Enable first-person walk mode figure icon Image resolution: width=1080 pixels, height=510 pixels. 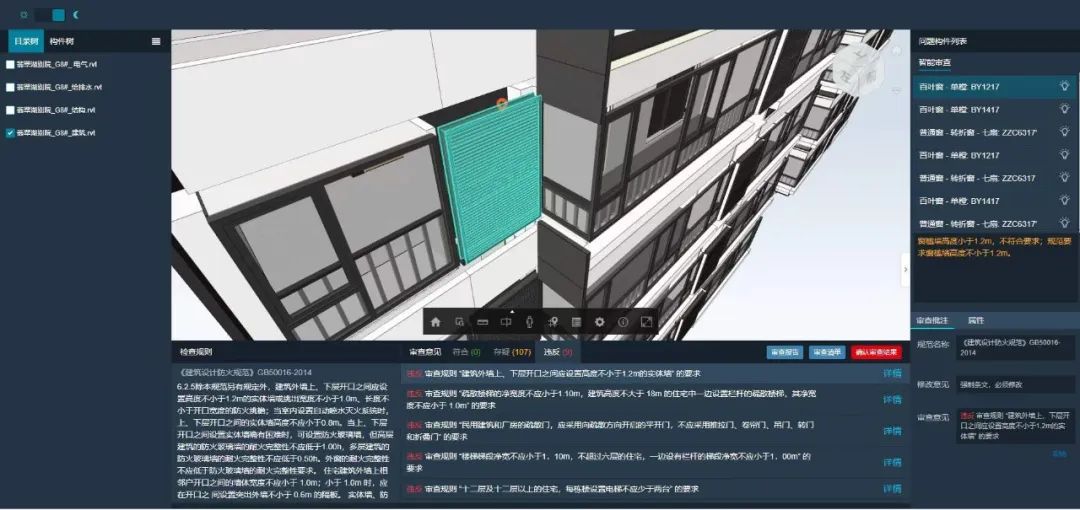(530, 322)
